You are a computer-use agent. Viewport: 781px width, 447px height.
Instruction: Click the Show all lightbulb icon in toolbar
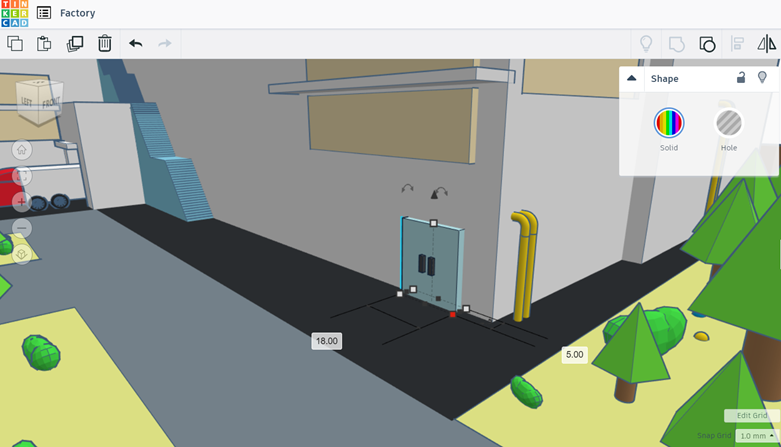646,44
